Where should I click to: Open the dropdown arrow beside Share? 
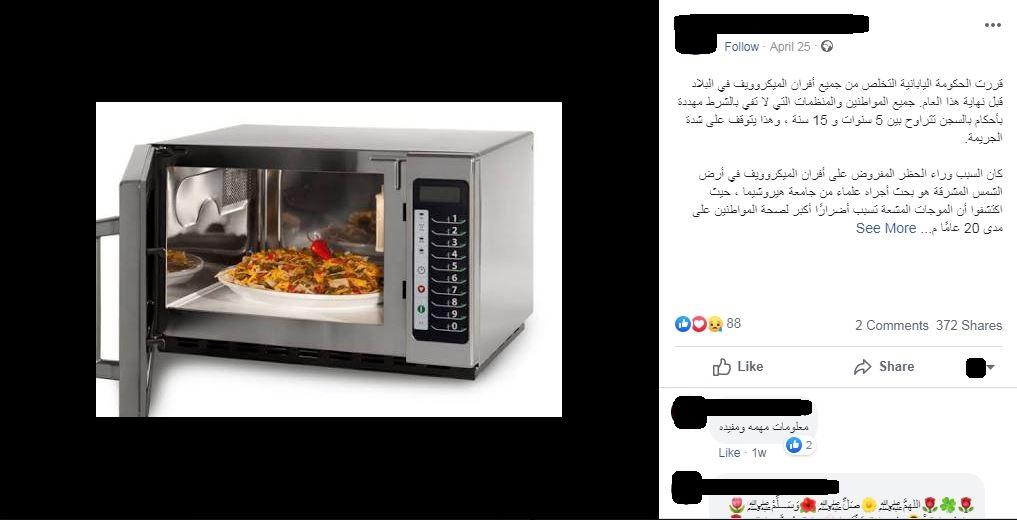(991, 368)
